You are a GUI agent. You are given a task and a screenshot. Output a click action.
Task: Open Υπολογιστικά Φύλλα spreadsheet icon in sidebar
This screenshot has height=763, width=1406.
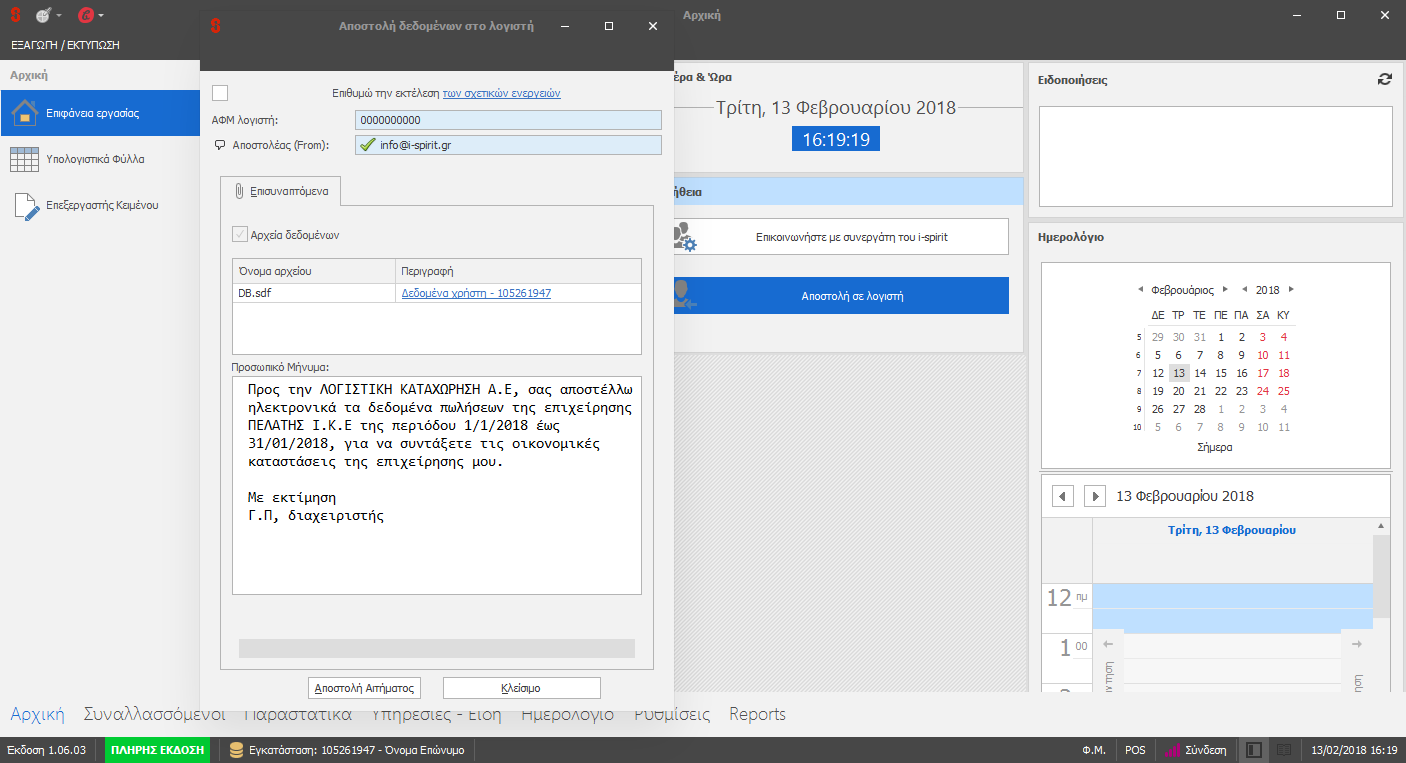pyautogui.click(x=25, y=159)
